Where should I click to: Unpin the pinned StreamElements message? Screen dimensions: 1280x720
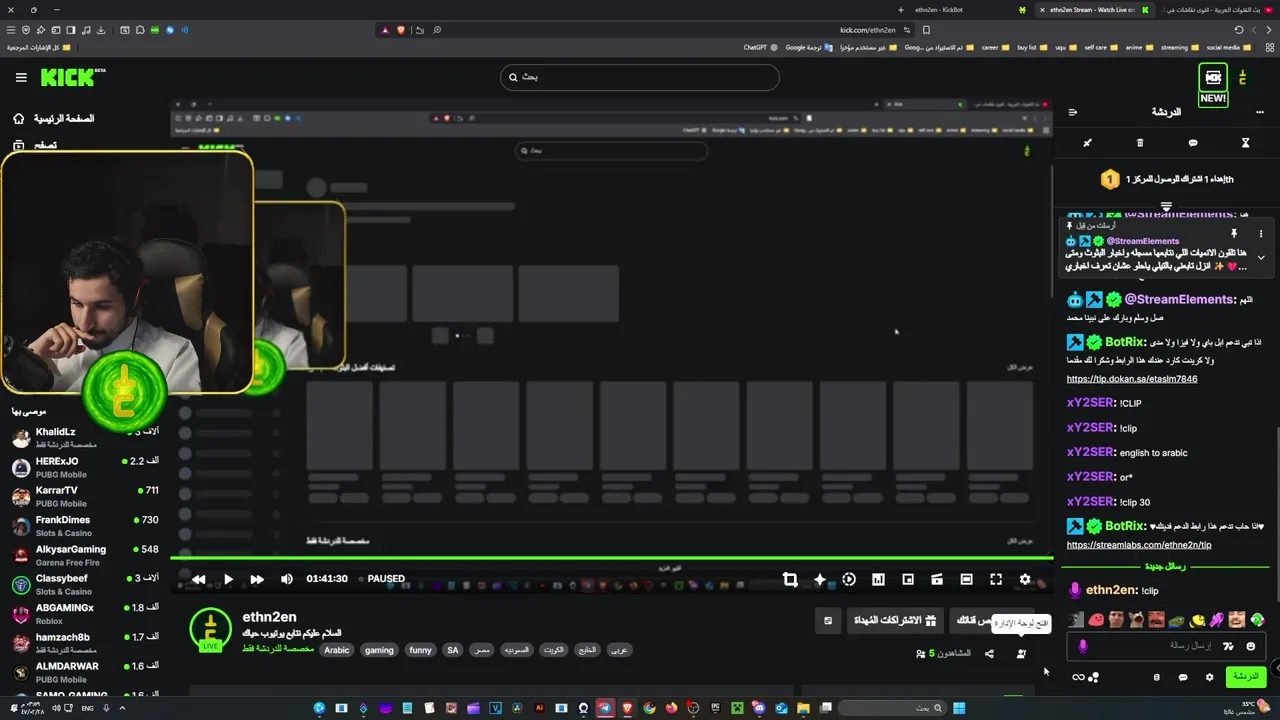pyautogui.click(x=1235, y=233)
